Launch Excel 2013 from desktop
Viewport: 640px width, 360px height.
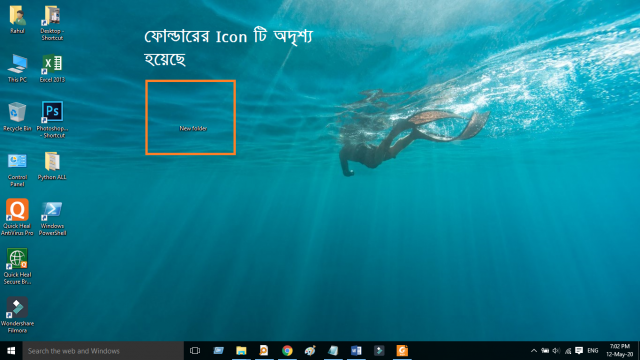pos(52,64)
